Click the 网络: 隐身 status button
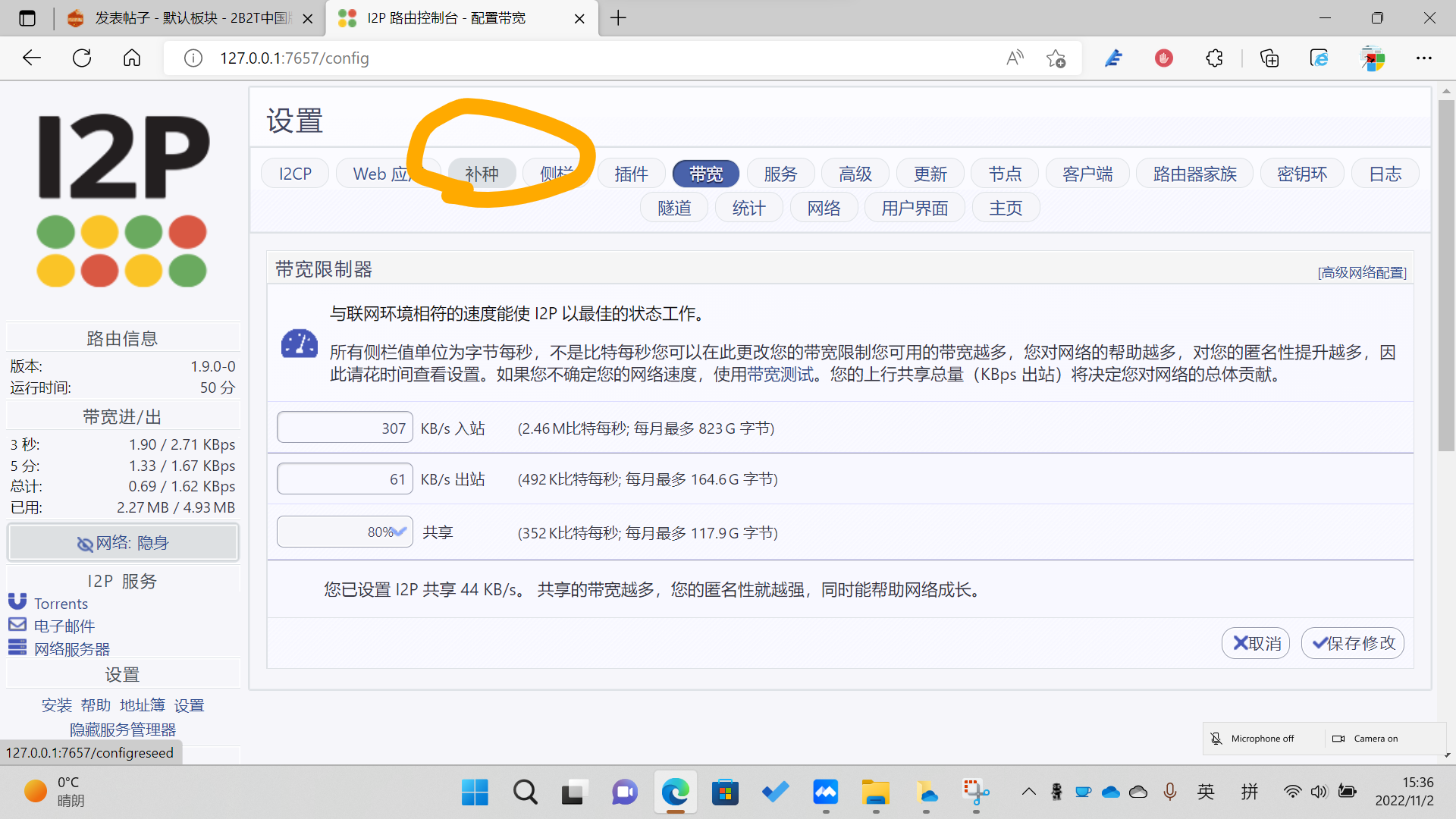 click(x=123, y=543)
